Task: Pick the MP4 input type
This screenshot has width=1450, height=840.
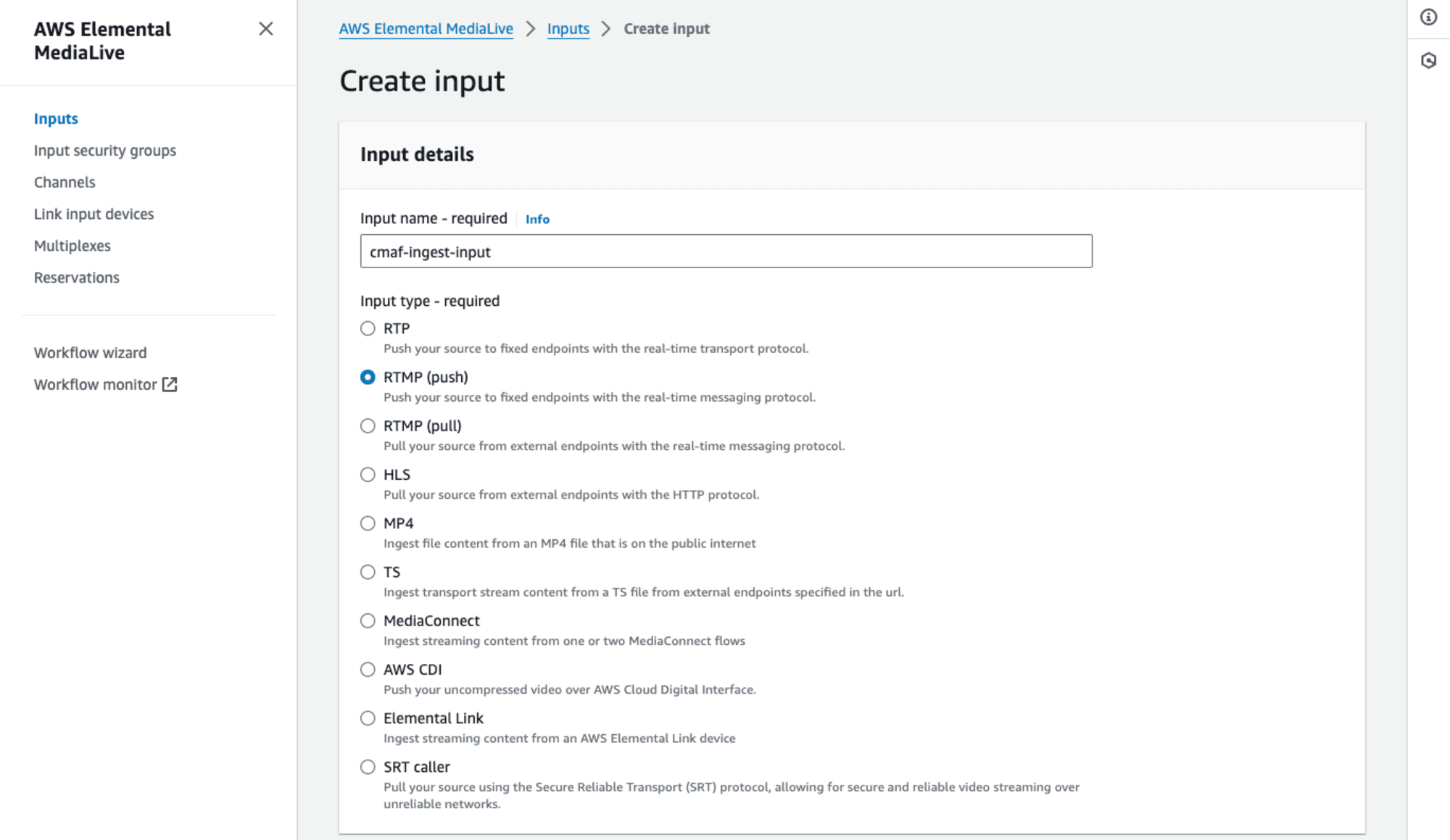Action: [x=368, y=523]
